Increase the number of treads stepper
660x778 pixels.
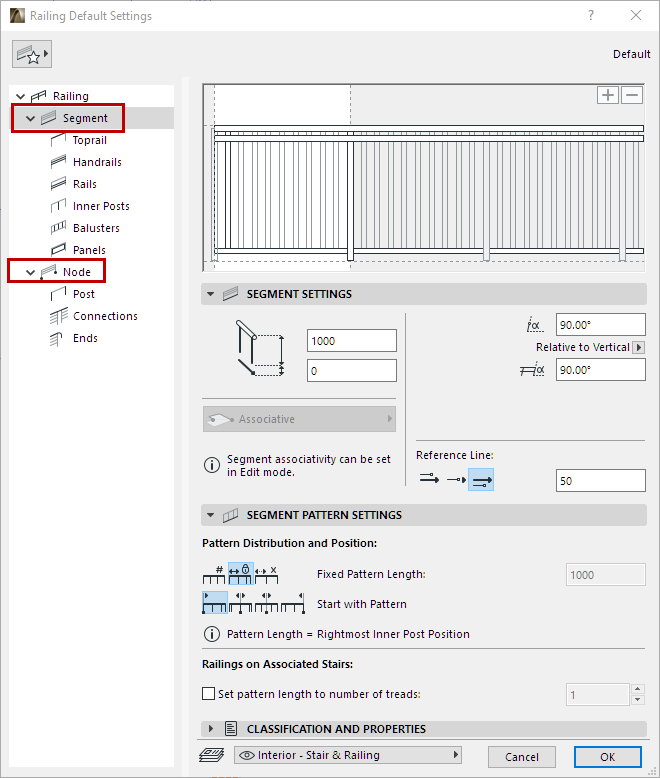pos(638,689)
